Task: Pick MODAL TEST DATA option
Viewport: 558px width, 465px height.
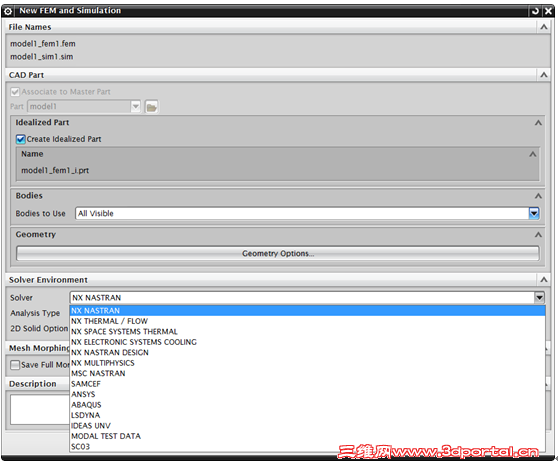Action: 307,436
